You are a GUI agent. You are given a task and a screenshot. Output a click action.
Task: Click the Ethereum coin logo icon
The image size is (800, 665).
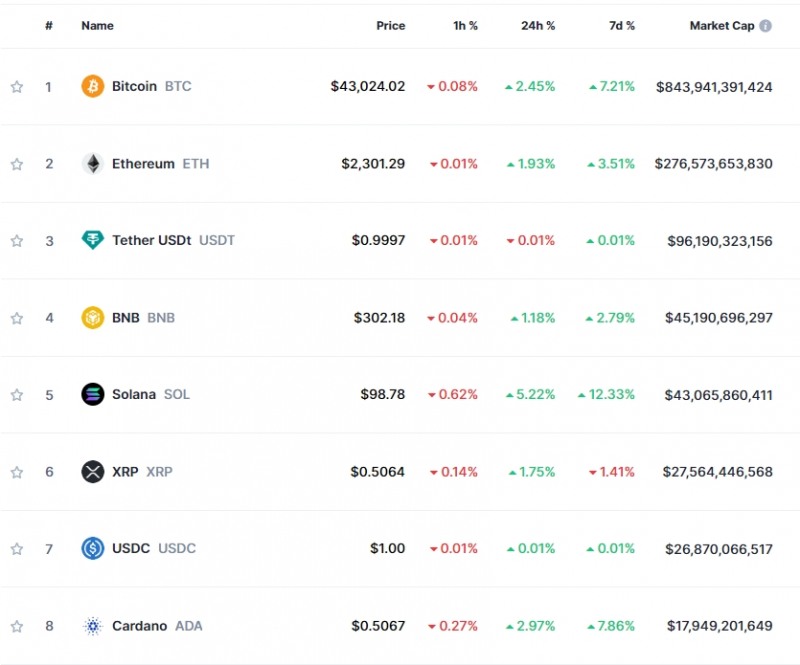click(x=93, y=163)
